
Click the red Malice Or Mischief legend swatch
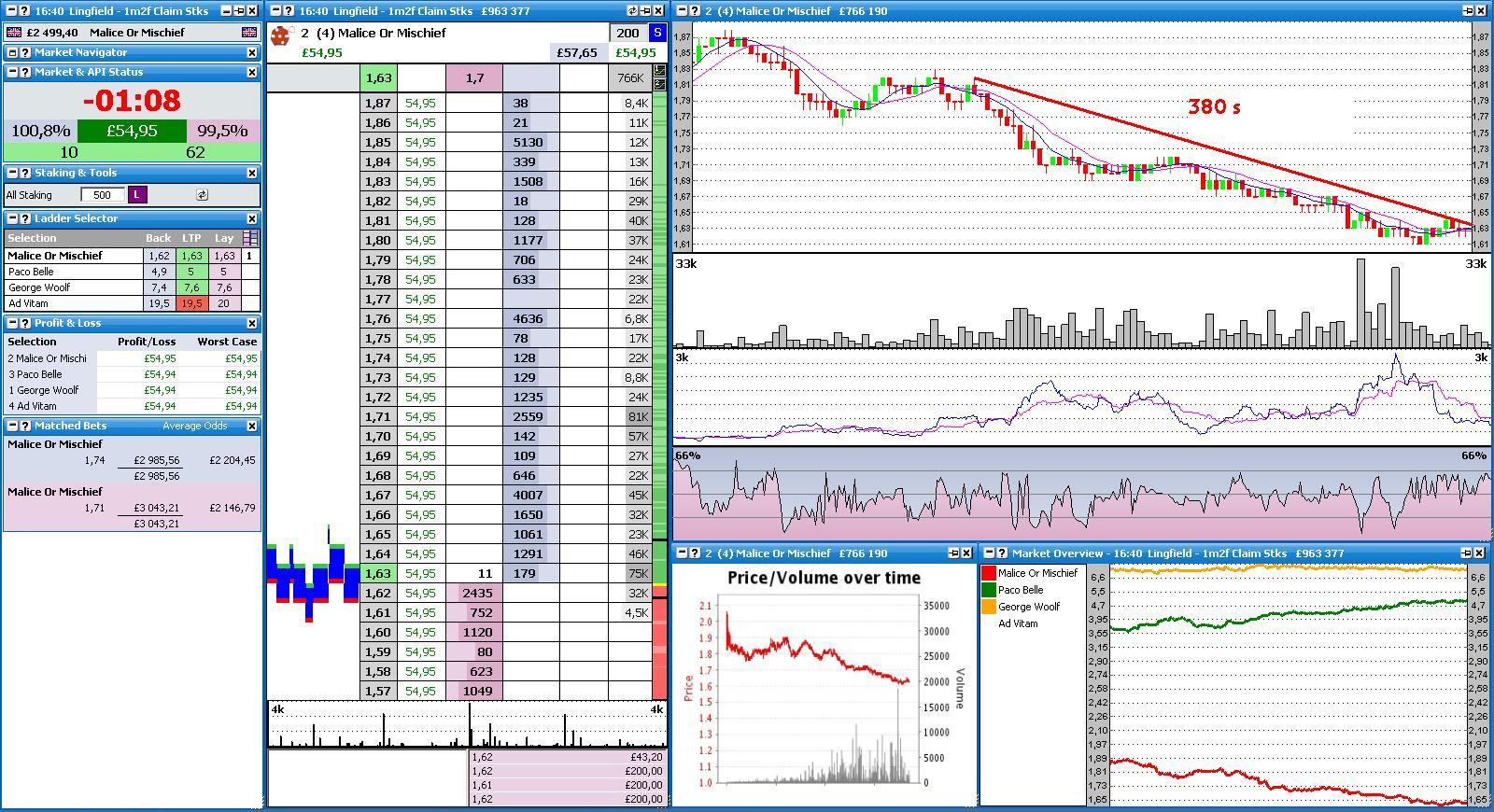tap(988, 573)
